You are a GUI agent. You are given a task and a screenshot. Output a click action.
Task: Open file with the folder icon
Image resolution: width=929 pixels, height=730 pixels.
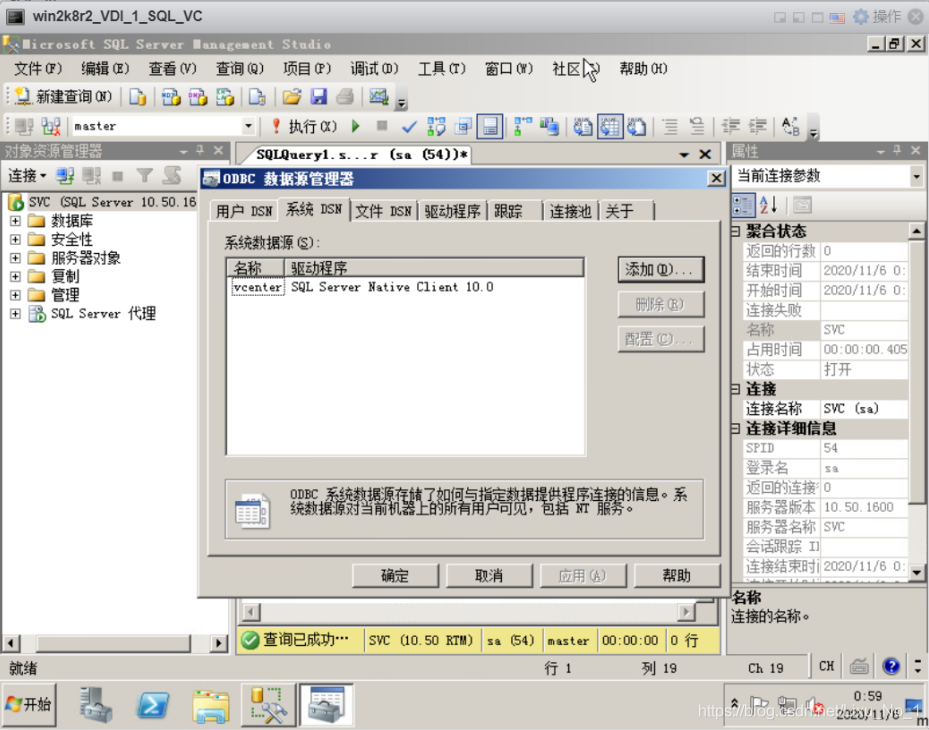click(291, 96)
